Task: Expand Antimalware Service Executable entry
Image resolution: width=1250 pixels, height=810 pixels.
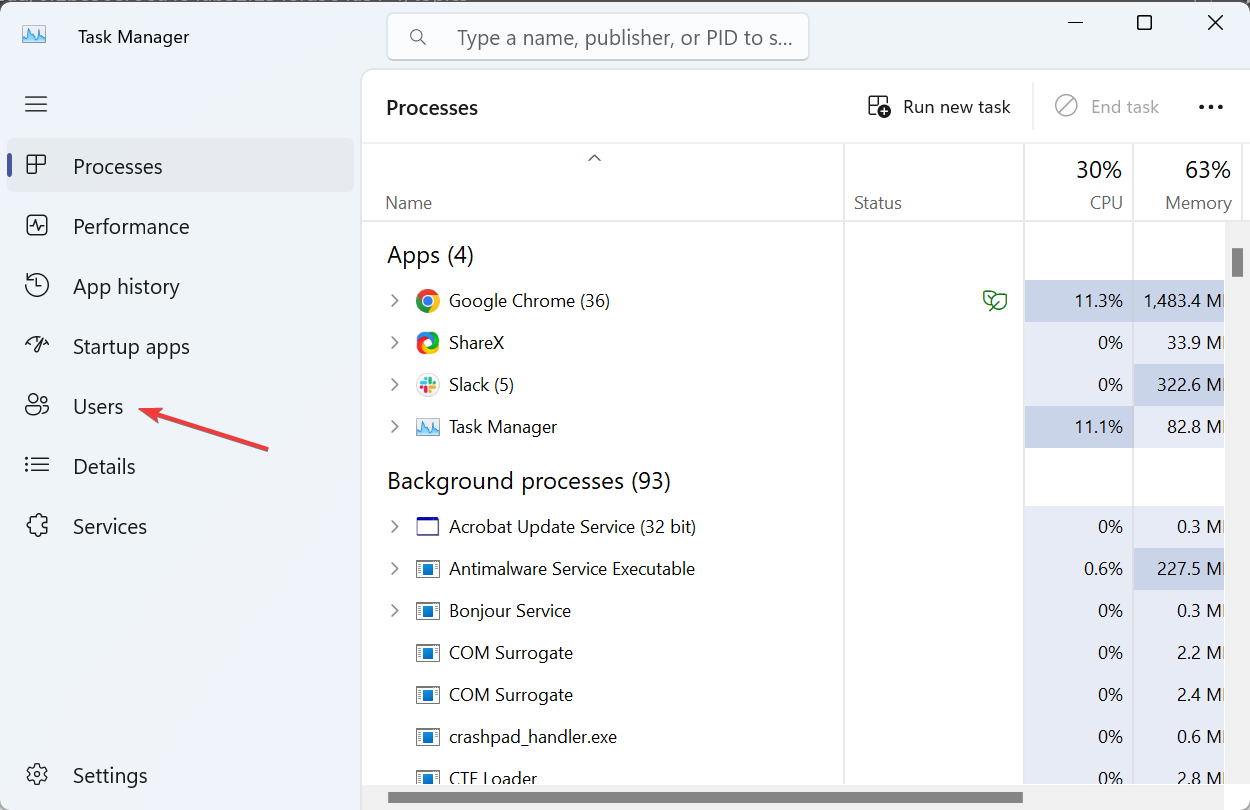Action: coord(394,569)
